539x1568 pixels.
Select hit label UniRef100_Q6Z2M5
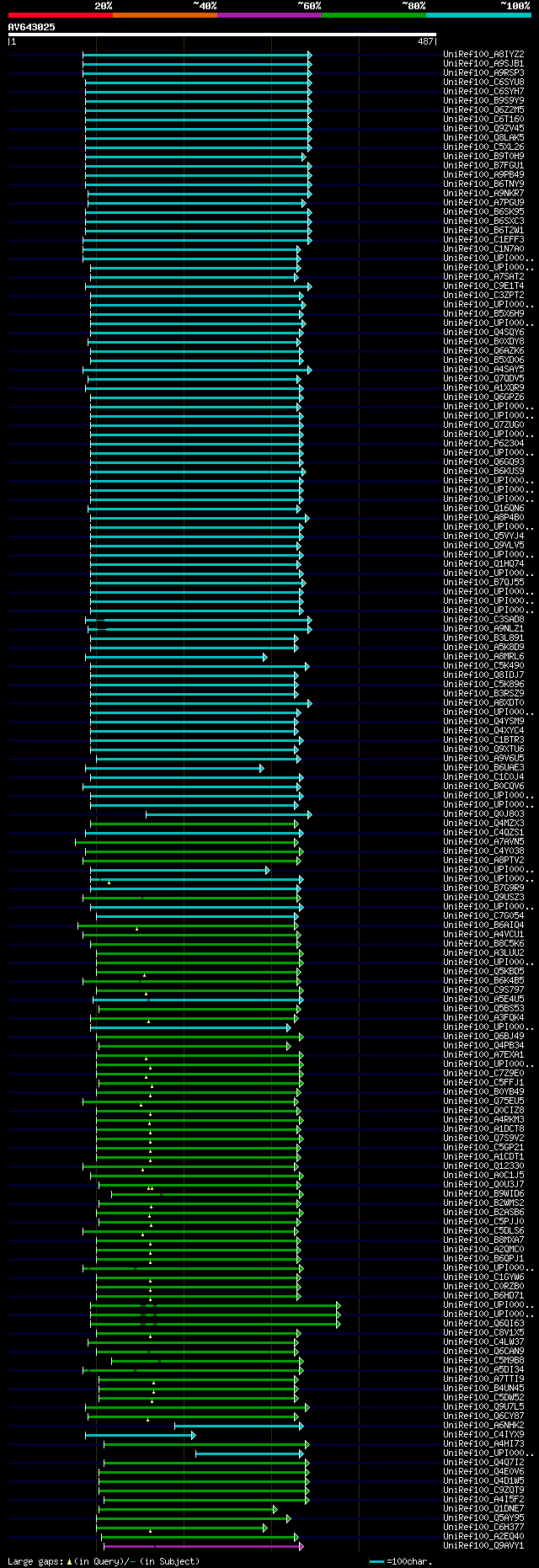pyautogui.click(x=483, y=109)
